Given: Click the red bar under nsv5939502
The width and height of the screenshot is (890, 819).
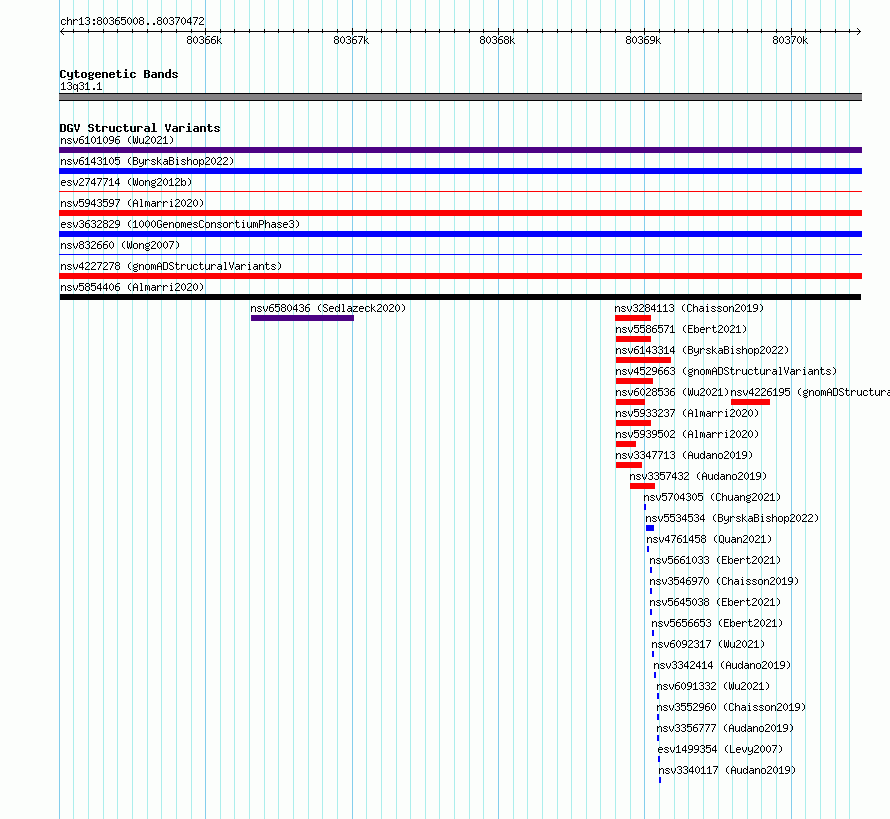Looking at the screenshot, I should click(625, 444).
